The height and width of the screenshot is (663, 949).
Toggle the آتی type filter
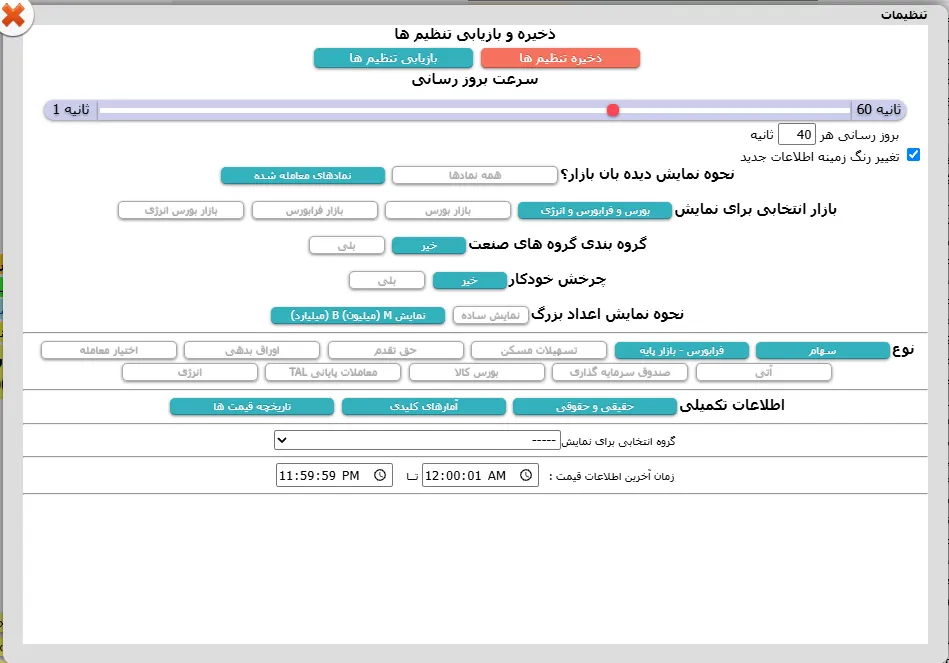(x=764, y=372)
